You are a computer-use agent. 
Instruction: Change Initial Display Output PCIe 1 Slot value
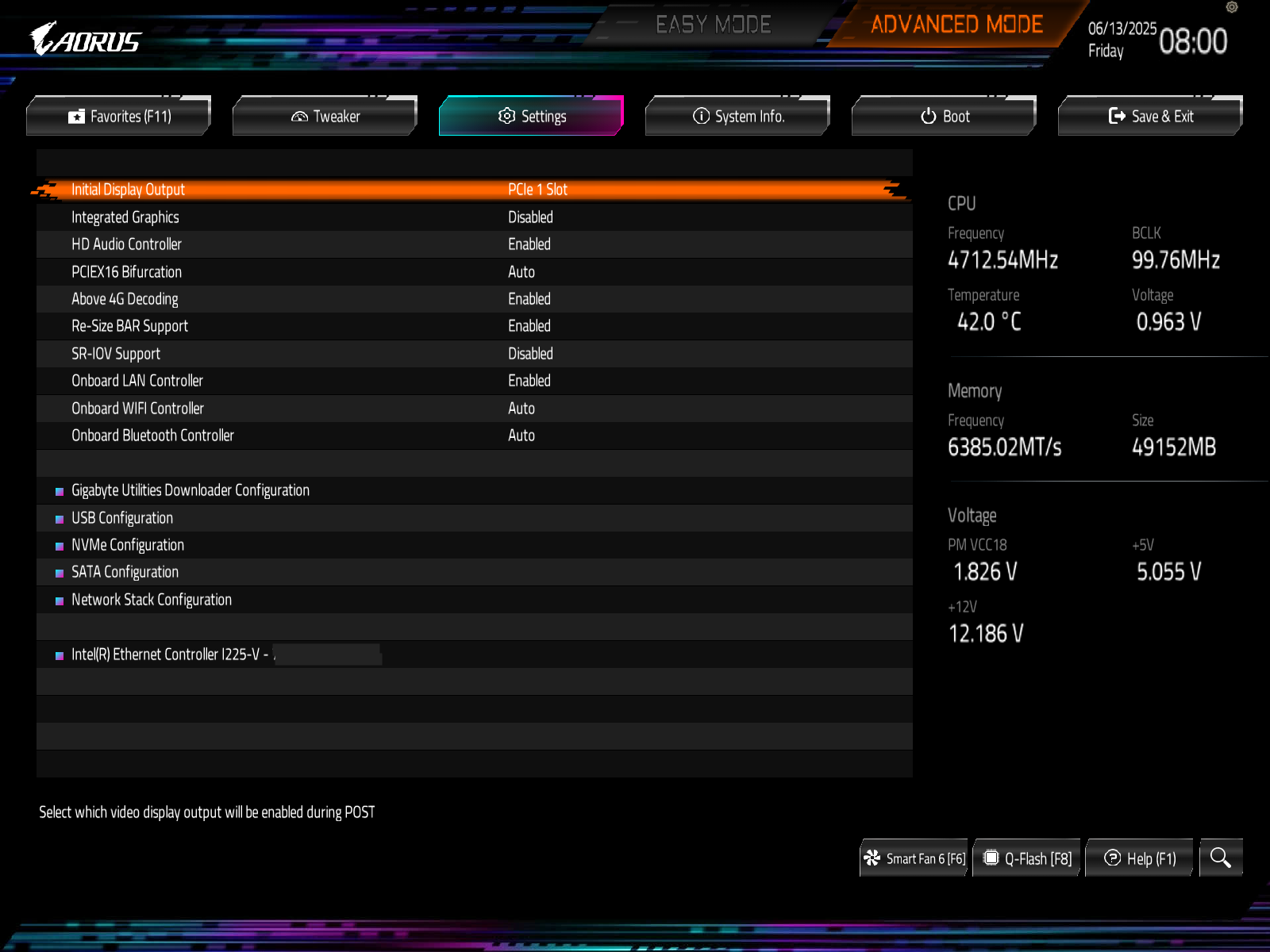[537, 190]
